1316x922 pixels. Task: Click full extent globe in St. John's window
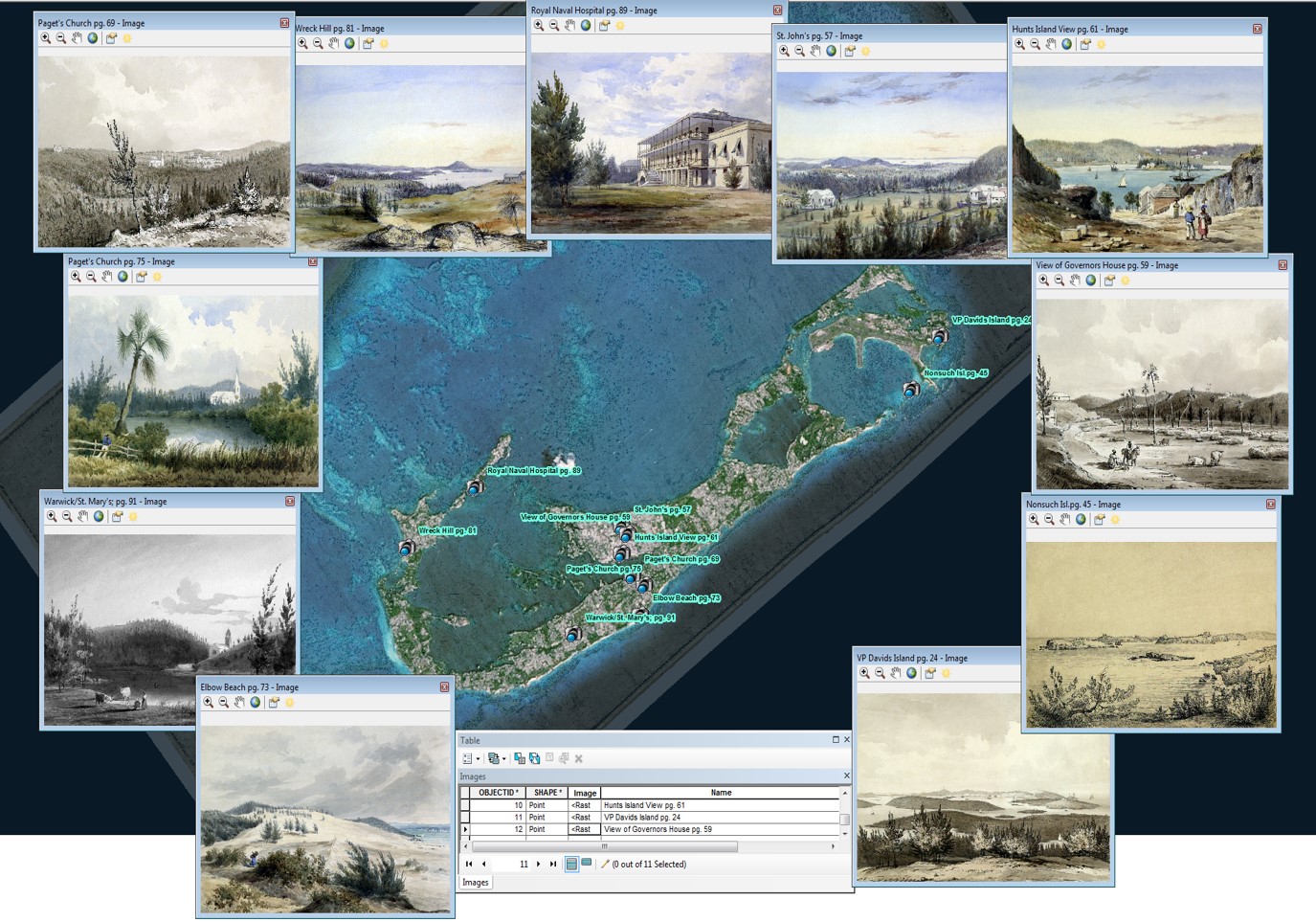click(831, 51)
